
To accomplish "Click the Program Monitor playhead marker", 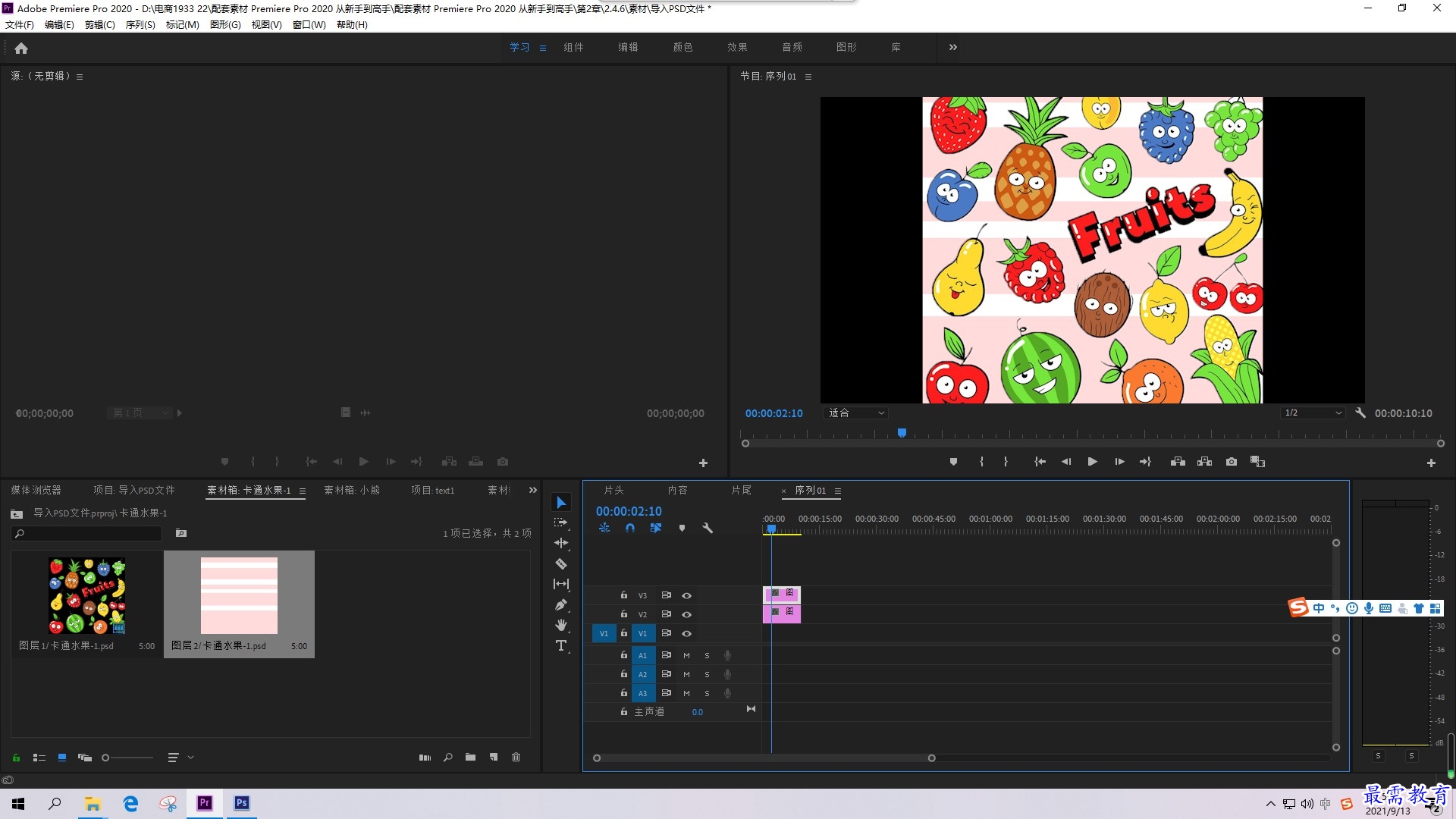I will tap(902, 433).
